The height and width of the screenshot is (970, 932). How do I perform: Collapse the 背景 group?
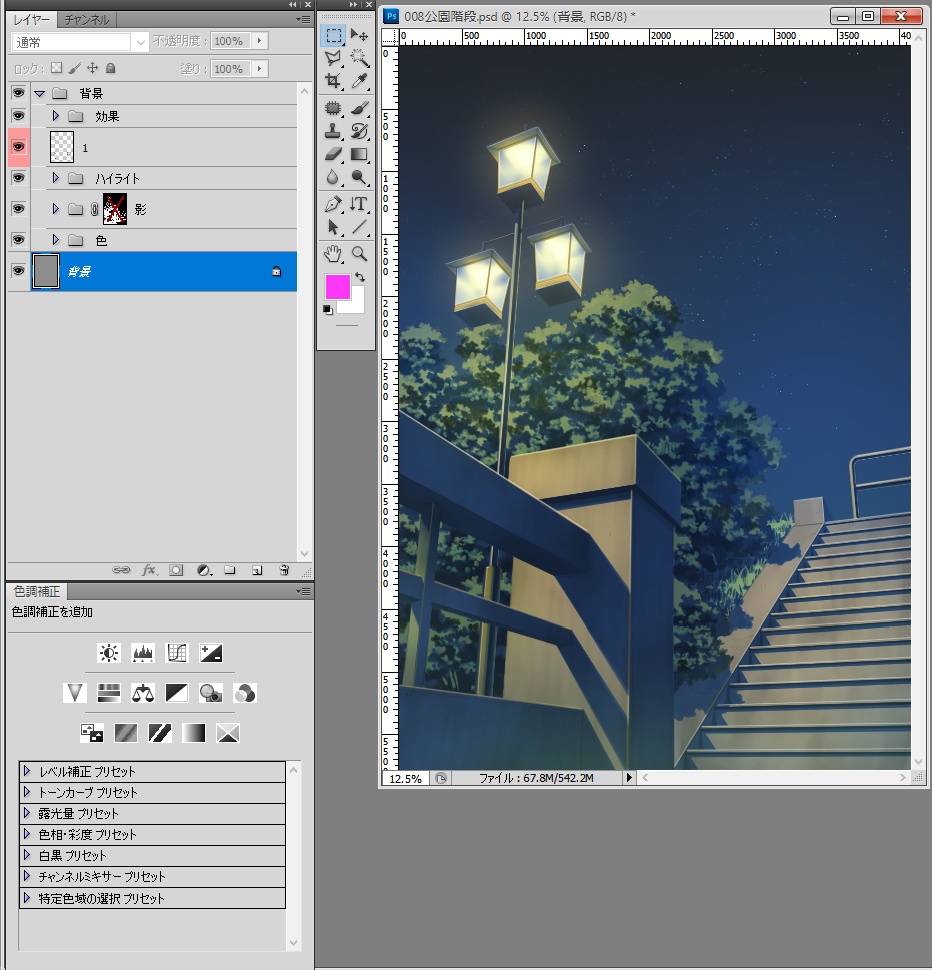pyautogui.click(x=40, y=93)
